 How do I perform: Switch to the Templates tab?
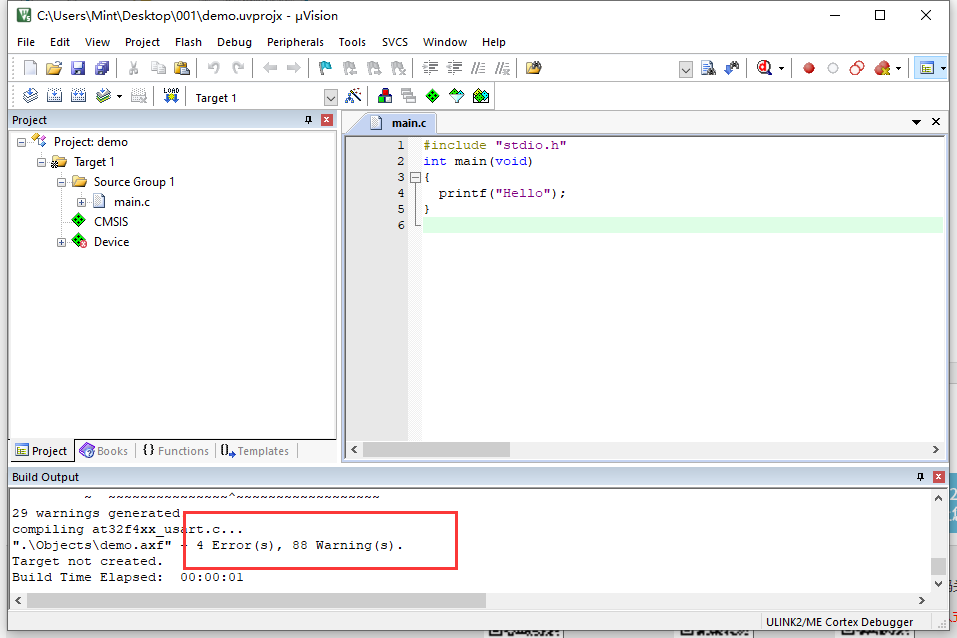255,451
